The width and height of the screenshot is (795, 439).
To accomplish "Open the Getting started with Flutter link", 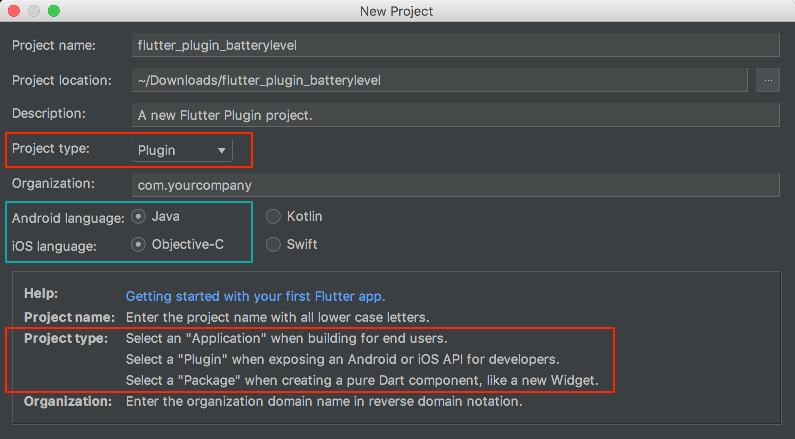I will click(x=255, y=296).
